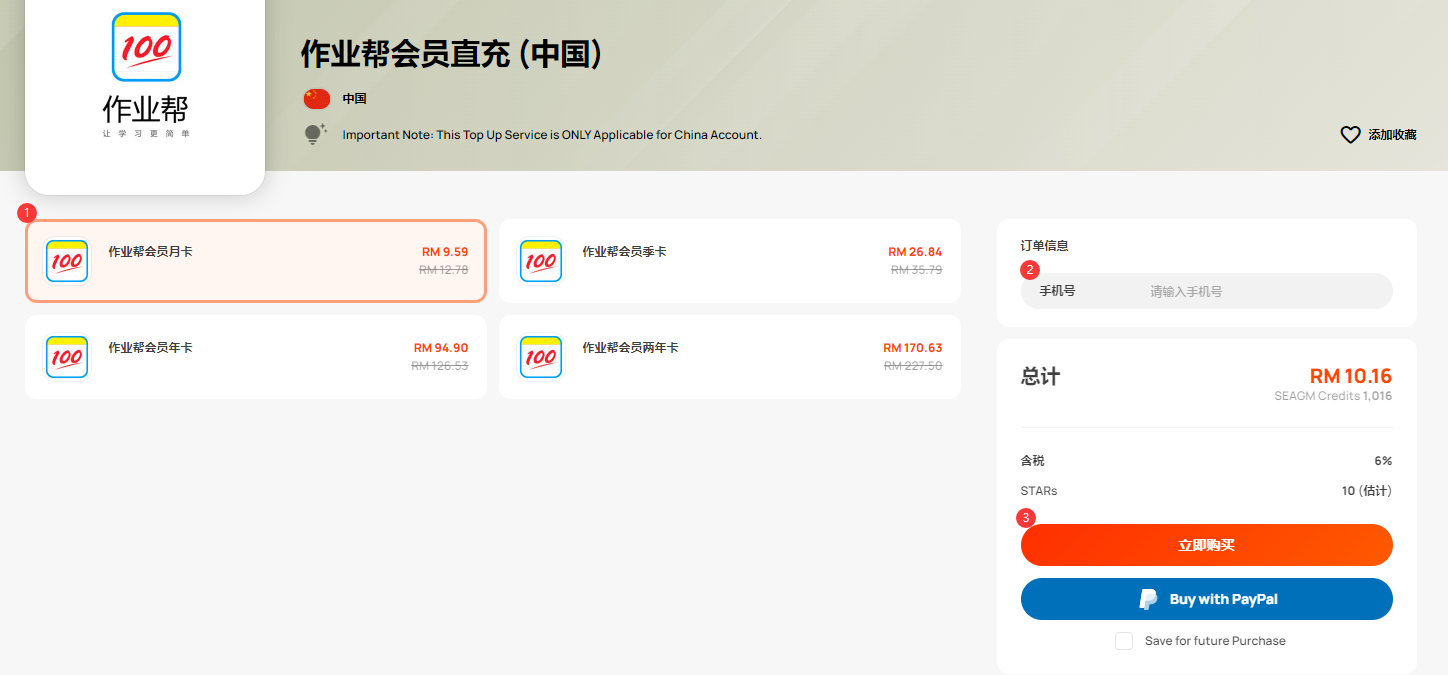Image resolution: width=1448 pixels, height=675 pixels.
Task: Click the icon on 作业帮会员两年卡
Action: pyautogui.click(x=541, y=357)
